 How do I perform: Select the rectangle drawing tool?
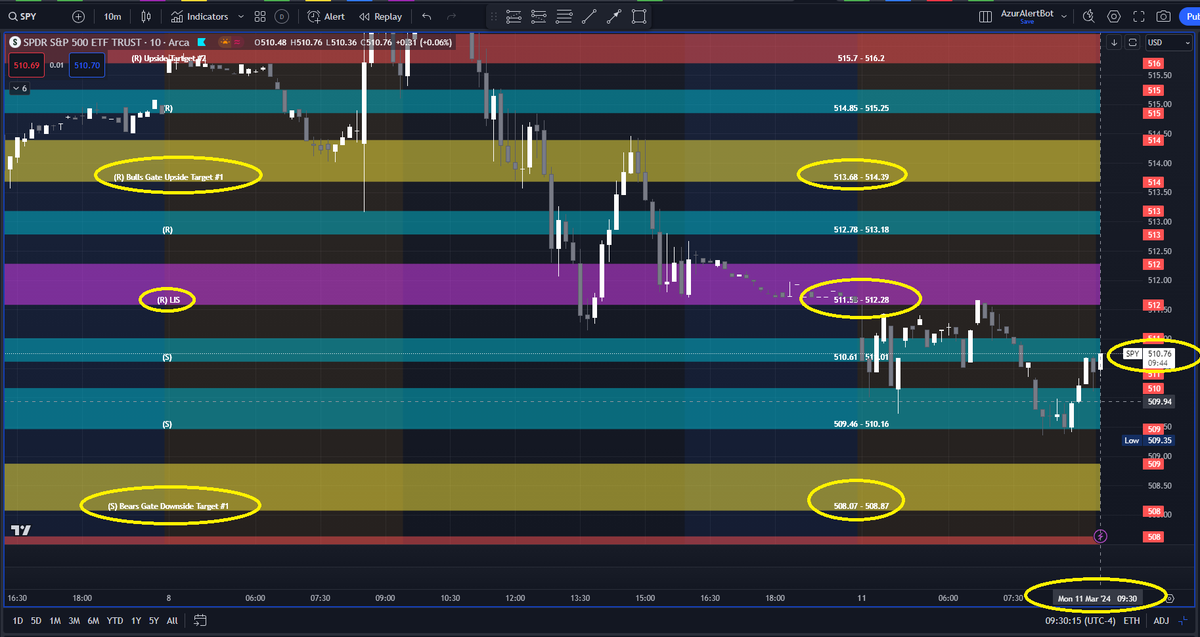click(640, 16)
